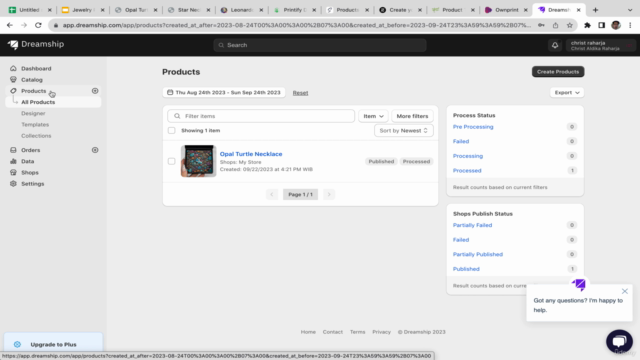Toggle the select-all checkbox beside Showing 1 item
The image size is (640, 360).
[171, 131]
